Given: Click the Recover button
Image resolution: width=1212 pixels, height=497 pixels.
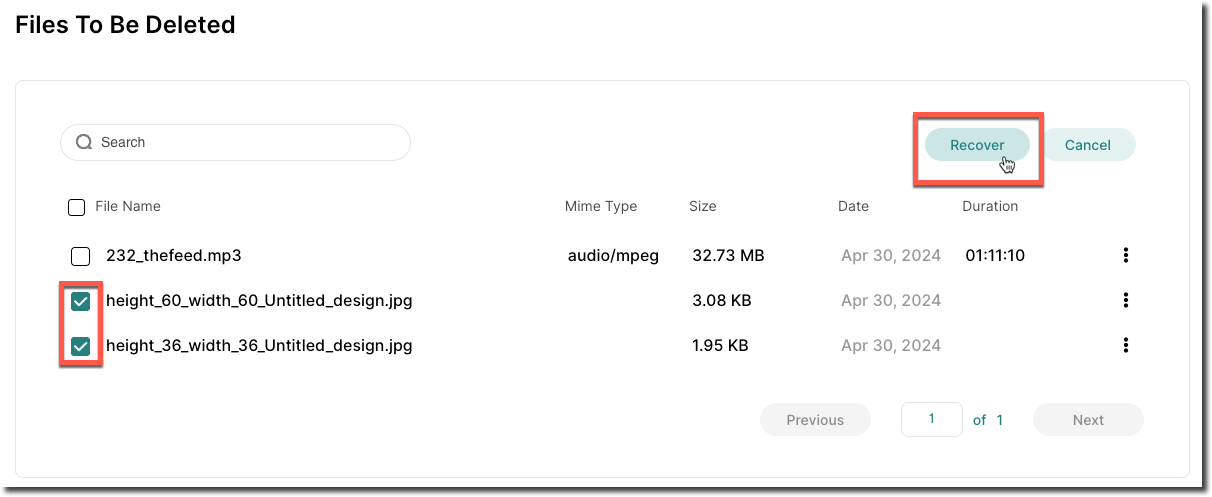Looking at the screenshot, I should click(x=977, y=145).
